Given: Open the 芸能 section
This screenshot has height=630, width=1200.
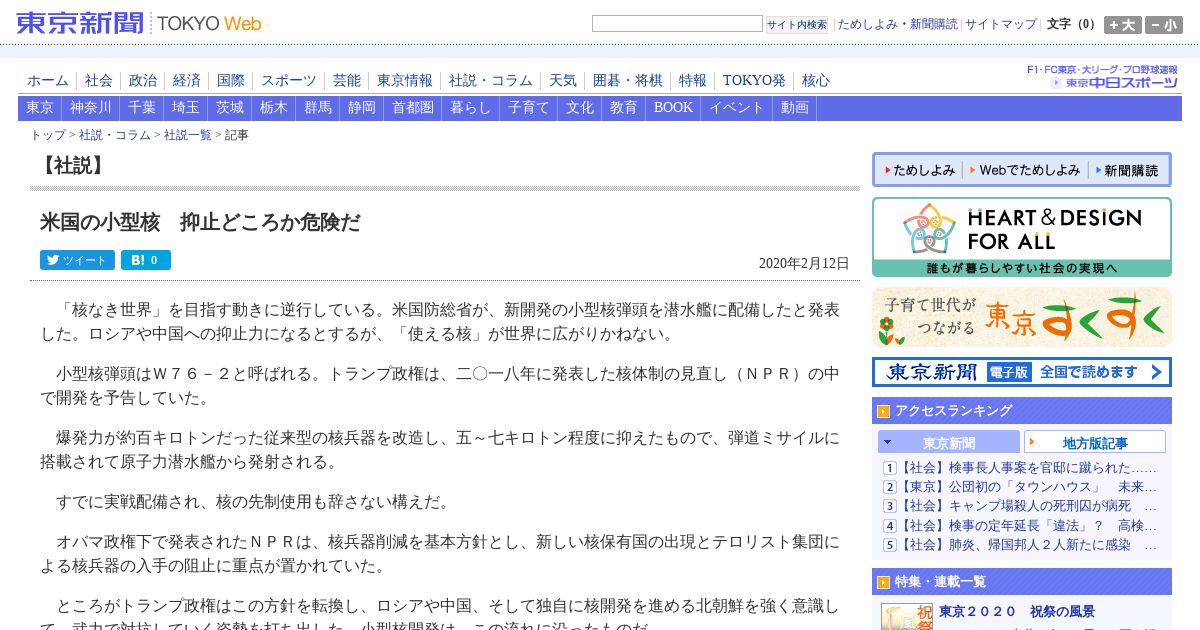Looking at the screenshot, I should coord(347,81).
